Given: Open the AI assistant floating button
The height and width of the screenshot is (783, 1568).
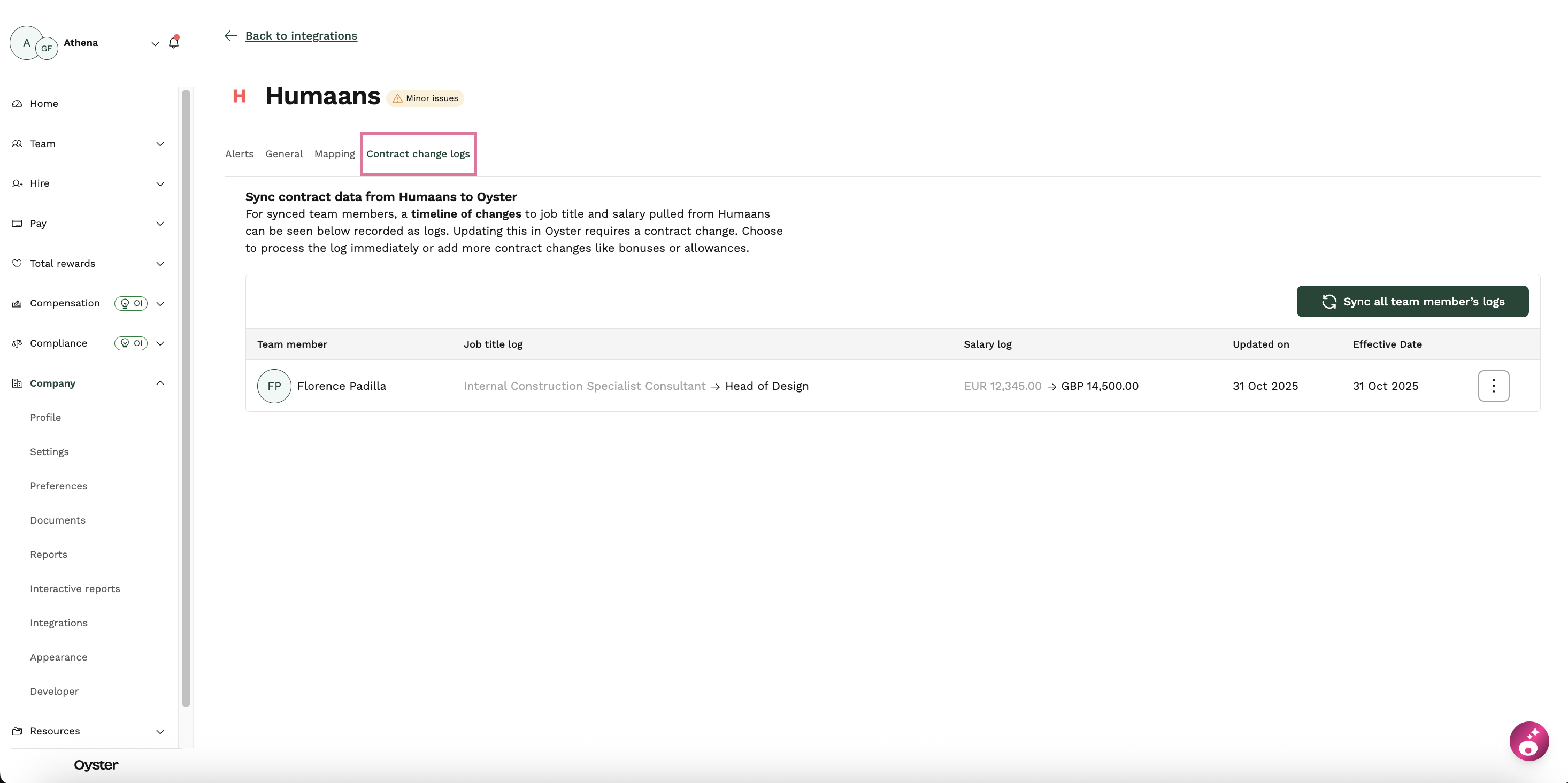Looking at the screenshot, I should click(1528, 741).
